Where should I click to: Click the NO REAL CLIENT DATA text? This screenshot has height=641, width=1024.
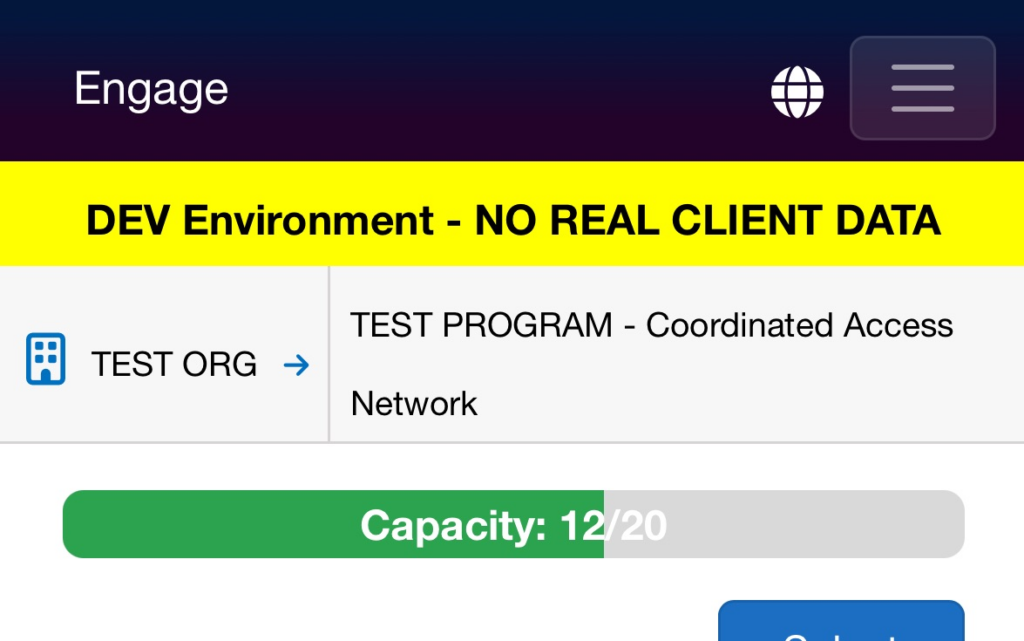(x=708, y=220)
